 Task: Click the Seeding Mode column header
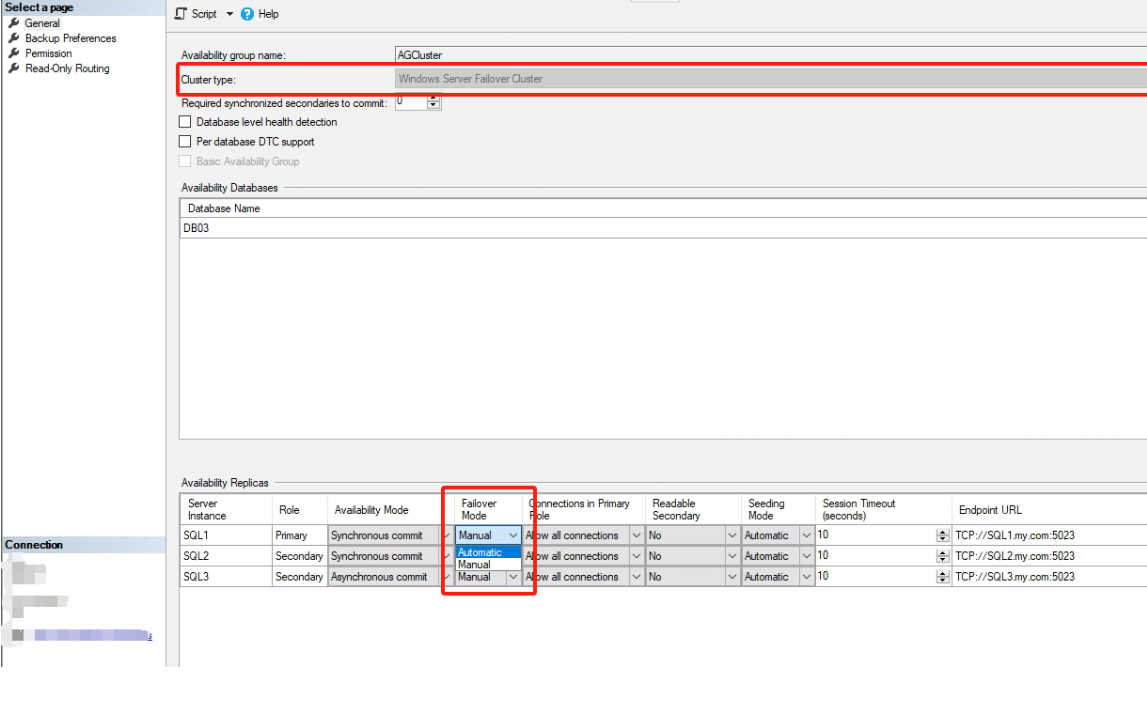(778, 510)
